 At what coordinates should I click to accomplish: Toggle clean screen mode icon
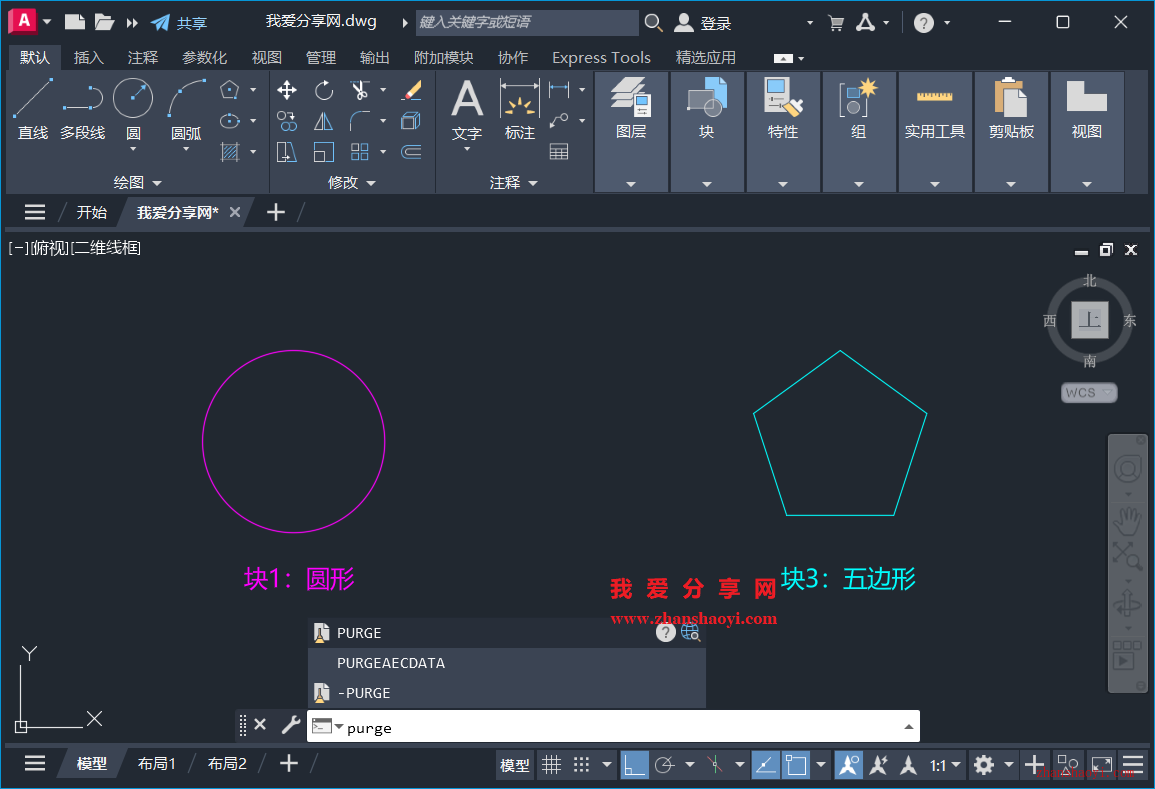(x=1102, y=765)
